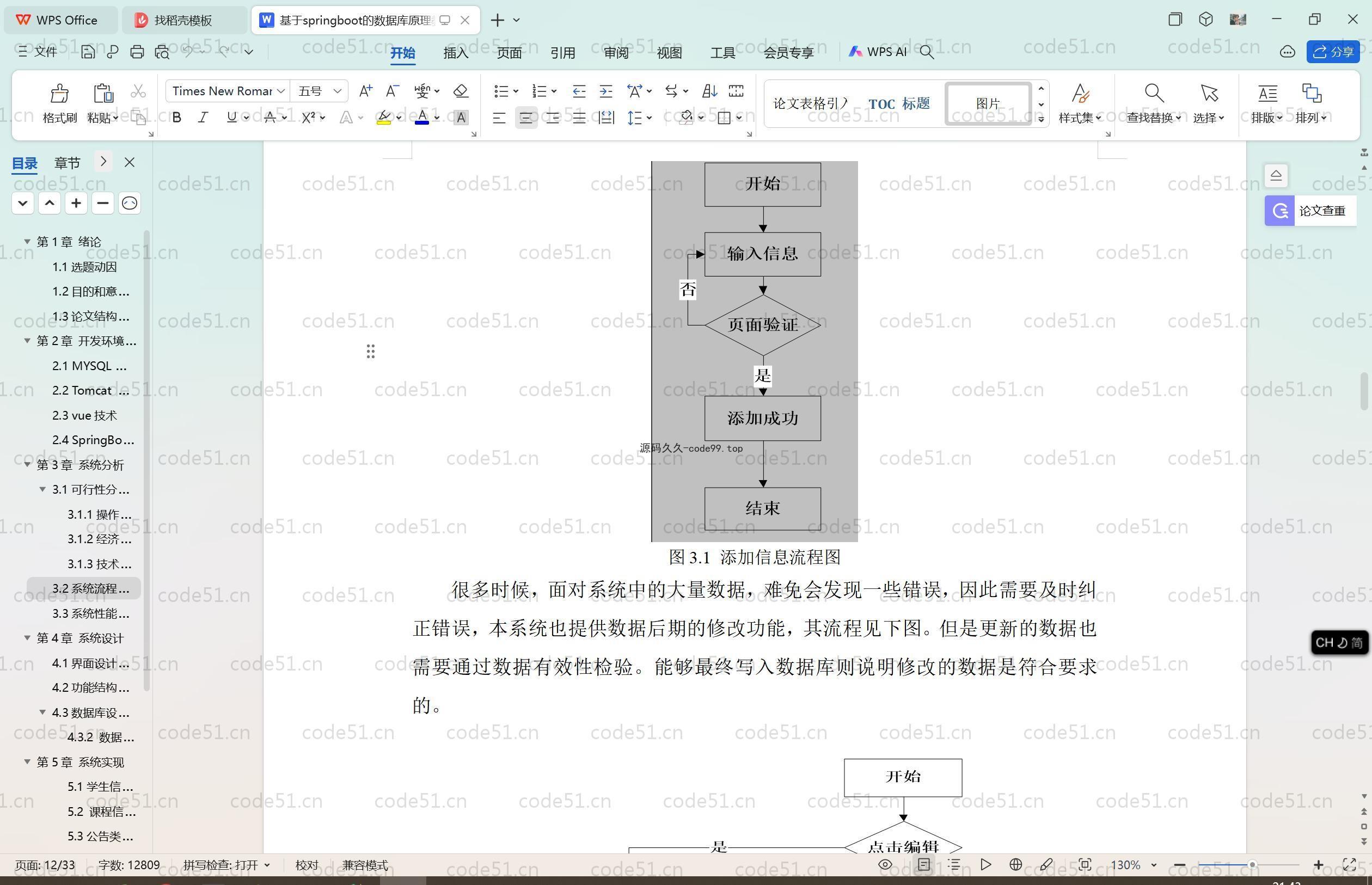The width and height of the screenshot is (1372, 885).
Task: Open the 审阅 ribbon tab
Action: point(616,52)
